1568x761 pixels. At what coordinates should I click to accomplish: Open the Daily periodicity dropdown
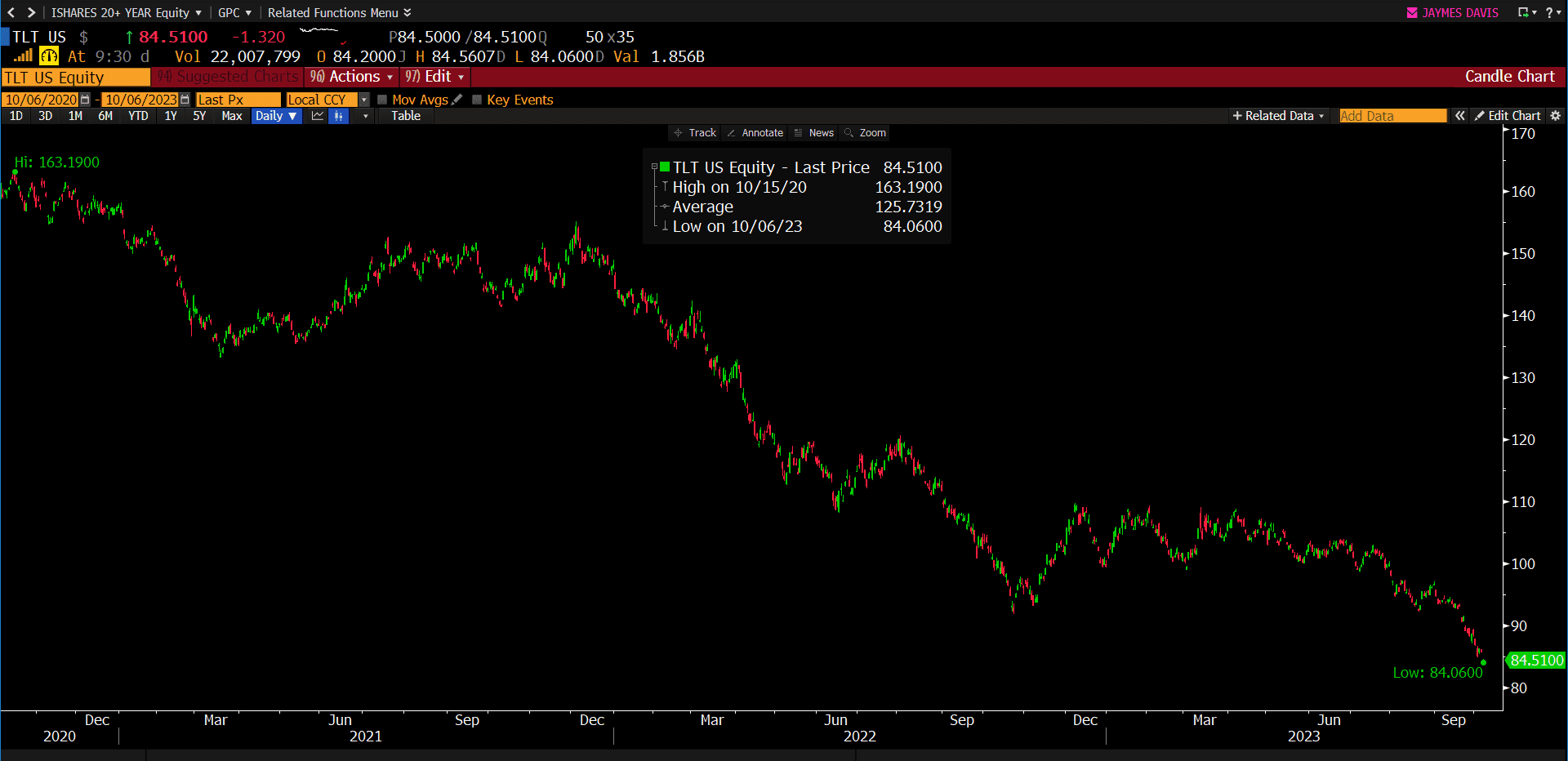[276, 116]
